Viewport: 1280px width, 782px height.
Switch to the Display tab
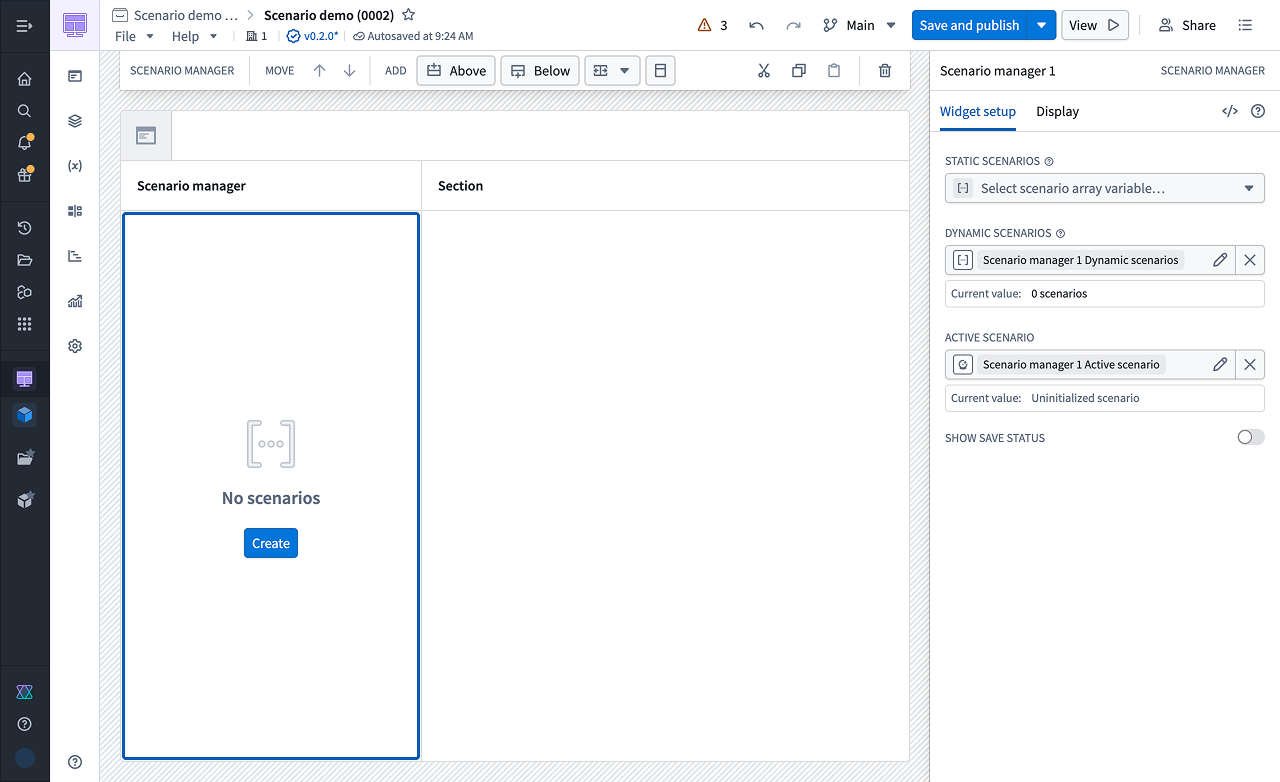coord(1057,112)
